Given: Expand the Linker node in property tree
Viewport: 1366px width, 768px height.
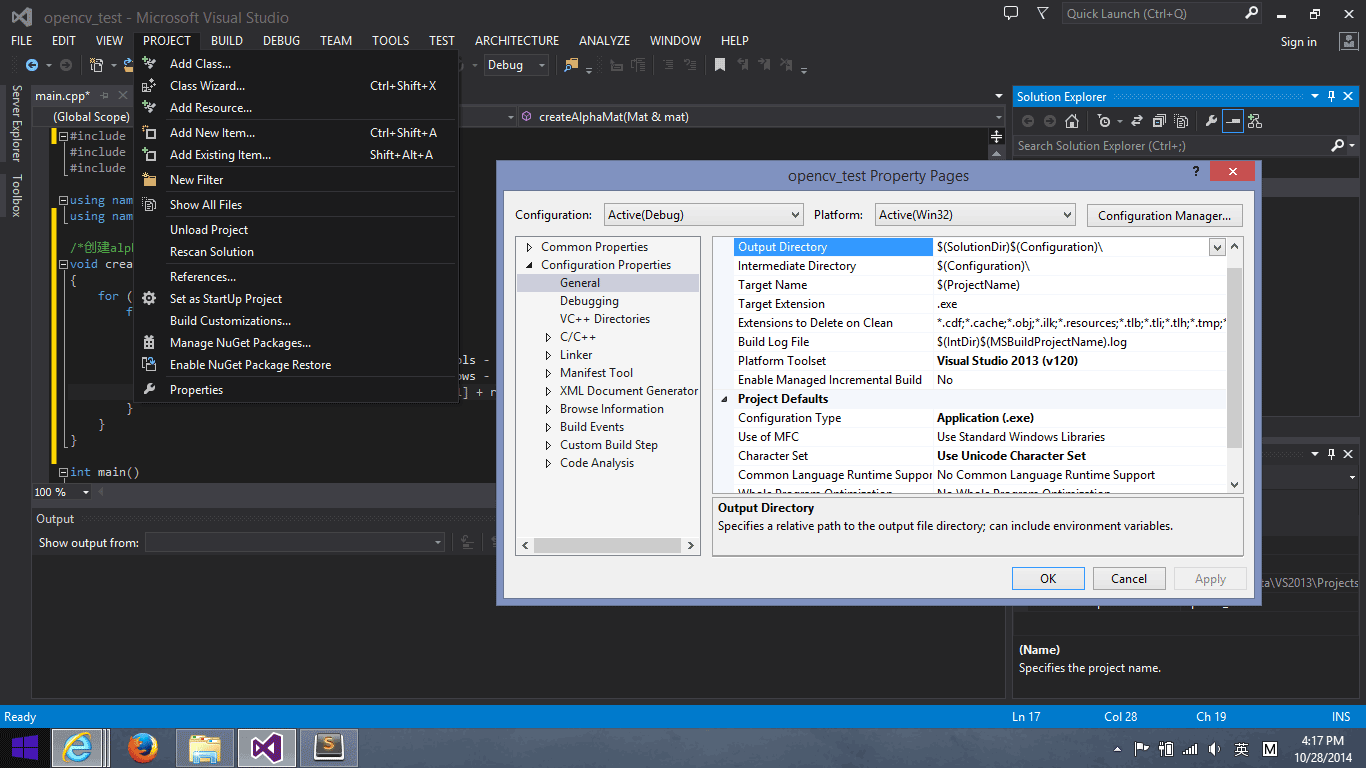Looking at the screenshot, I should [x=548, y=355].
